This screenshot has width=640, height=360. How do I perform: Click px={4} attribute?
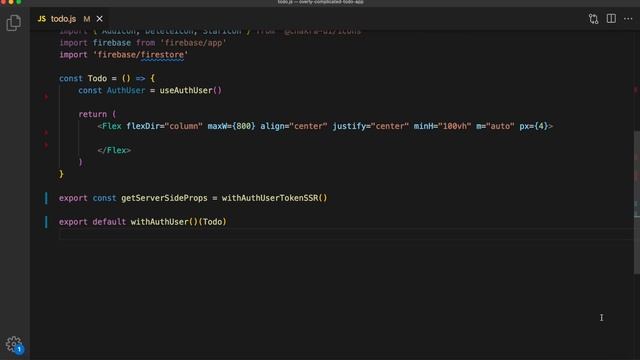pos(534,126)
